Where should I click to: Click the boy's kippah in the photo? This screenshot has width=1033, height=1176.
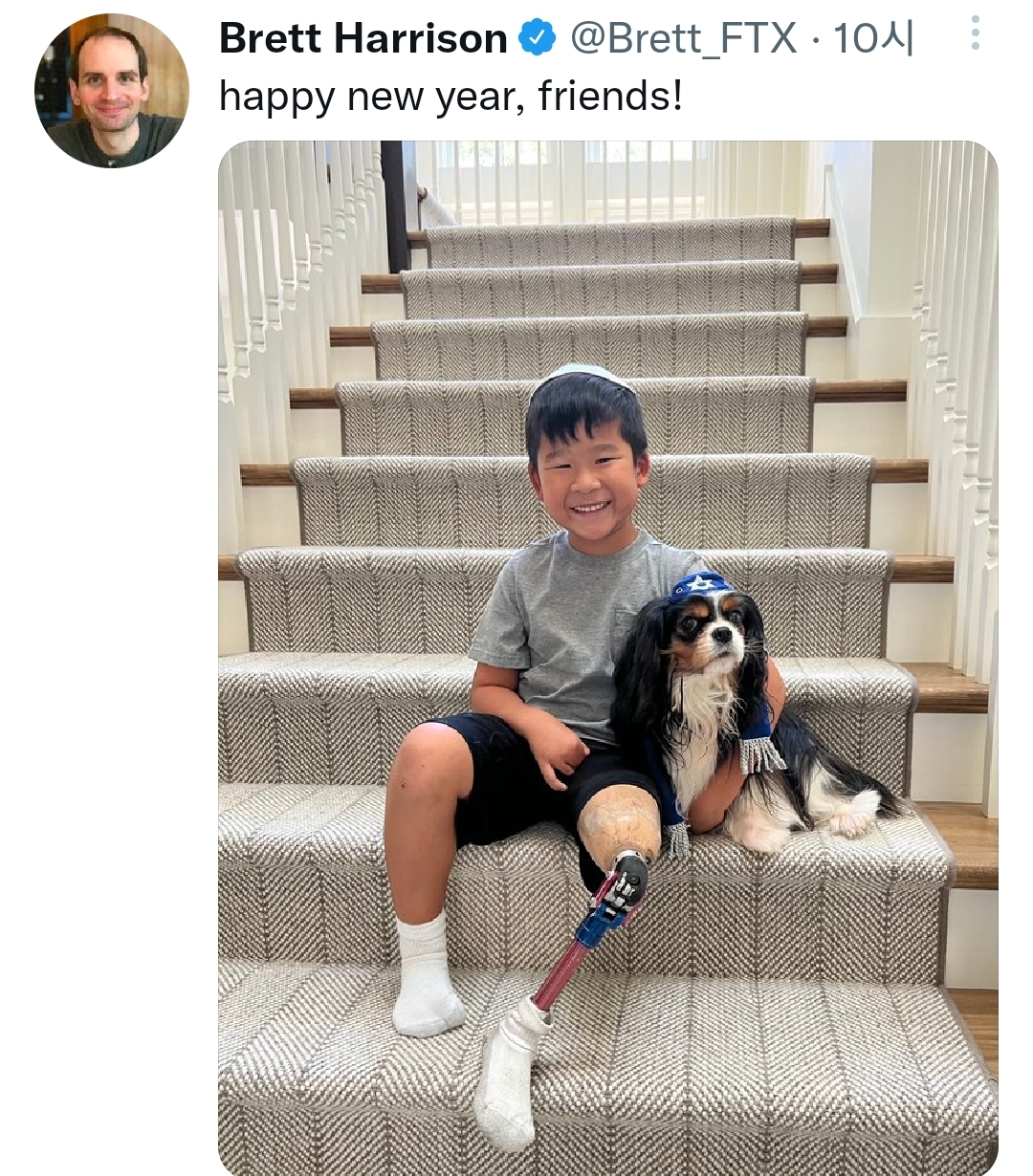point(583,377)
